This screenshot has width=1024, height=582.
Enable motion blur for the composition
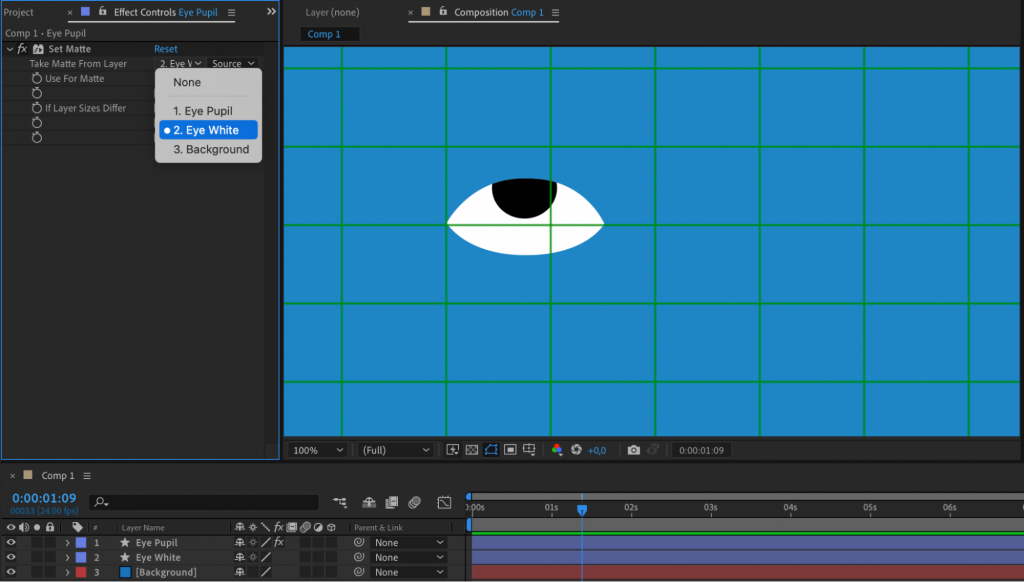(x=416, y=503)
